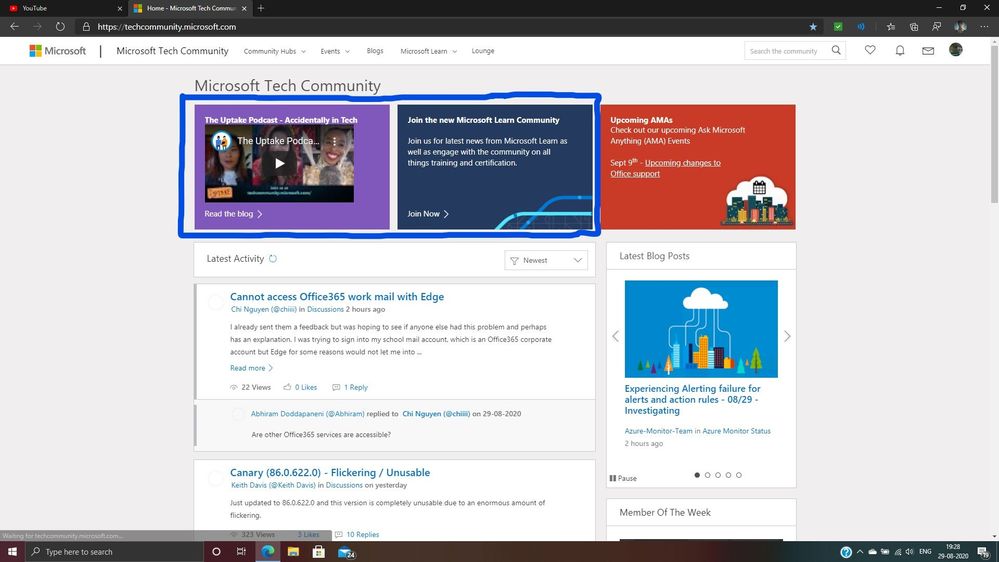Play the Uptake Podcast video
The image size is (999, 562).
click(279, 164)
